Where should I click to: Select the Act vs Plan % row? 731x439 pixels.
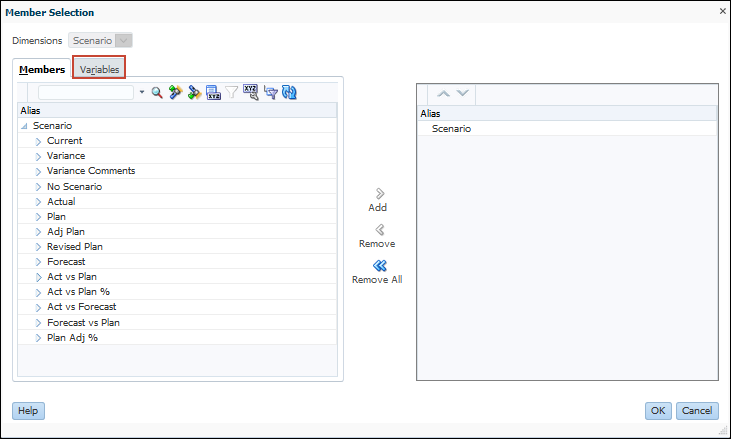(x=177, y=292)
